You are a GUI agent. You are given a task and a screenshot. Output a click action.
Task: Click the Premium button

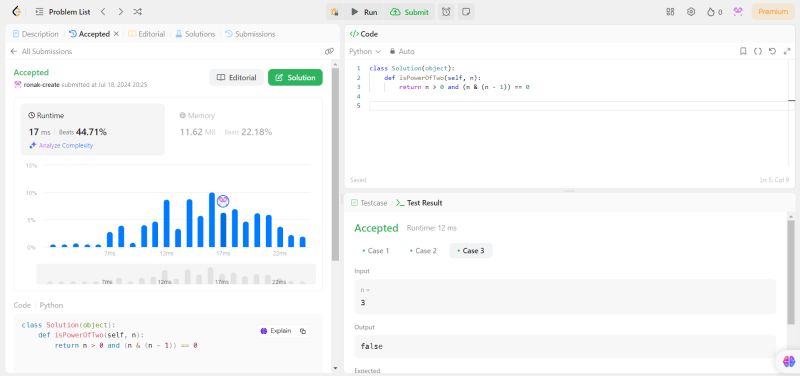point(773,12)
